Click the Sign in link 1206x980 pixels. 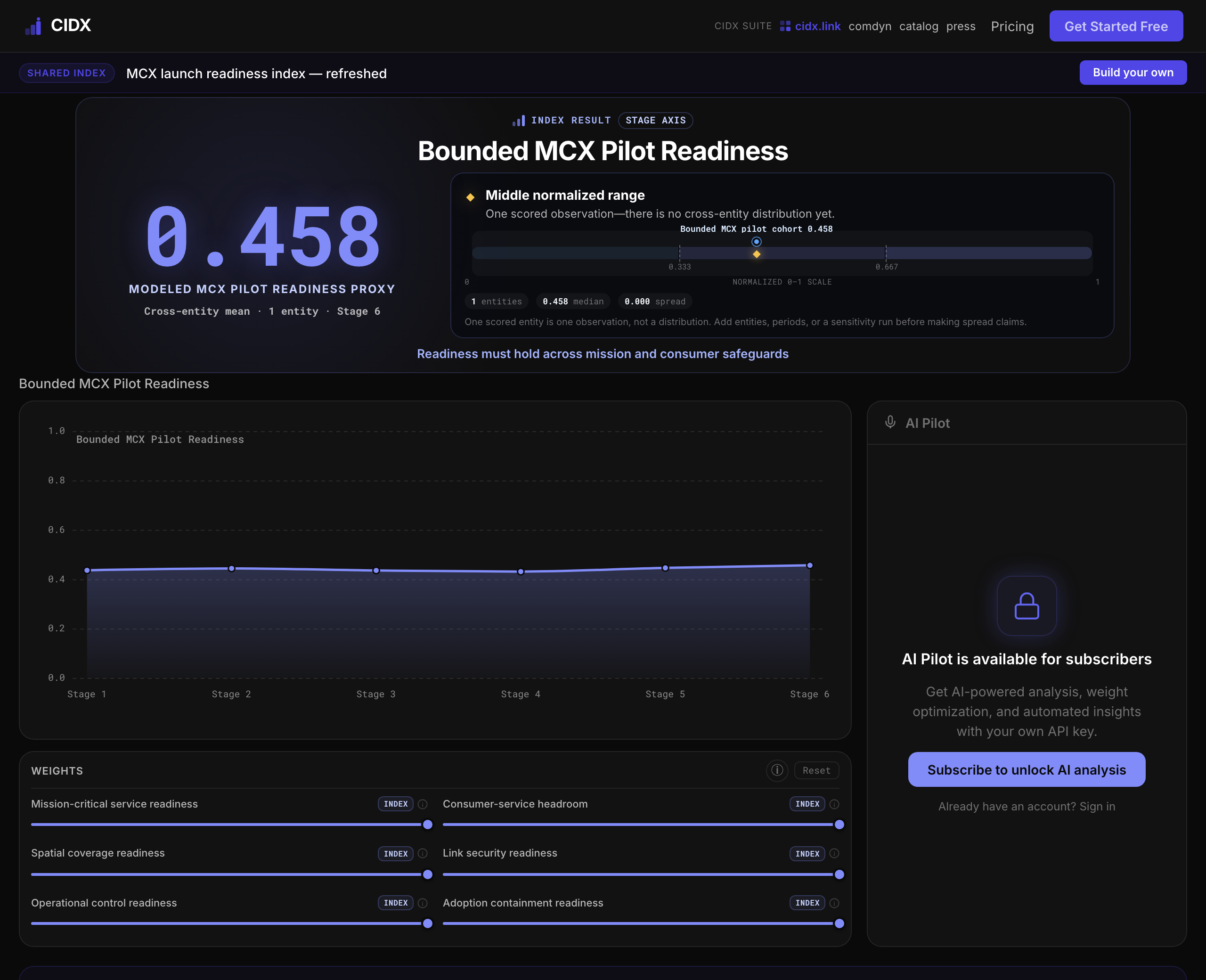(x=1097, y=806)
